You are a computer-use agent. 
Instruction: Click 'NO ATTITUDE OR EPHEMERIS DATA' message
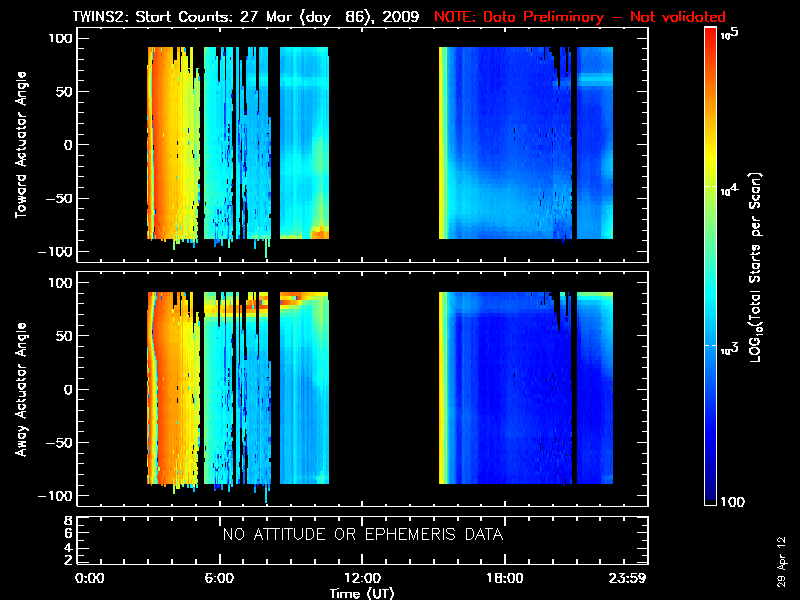pyautogui.click(x=362, y=535)
